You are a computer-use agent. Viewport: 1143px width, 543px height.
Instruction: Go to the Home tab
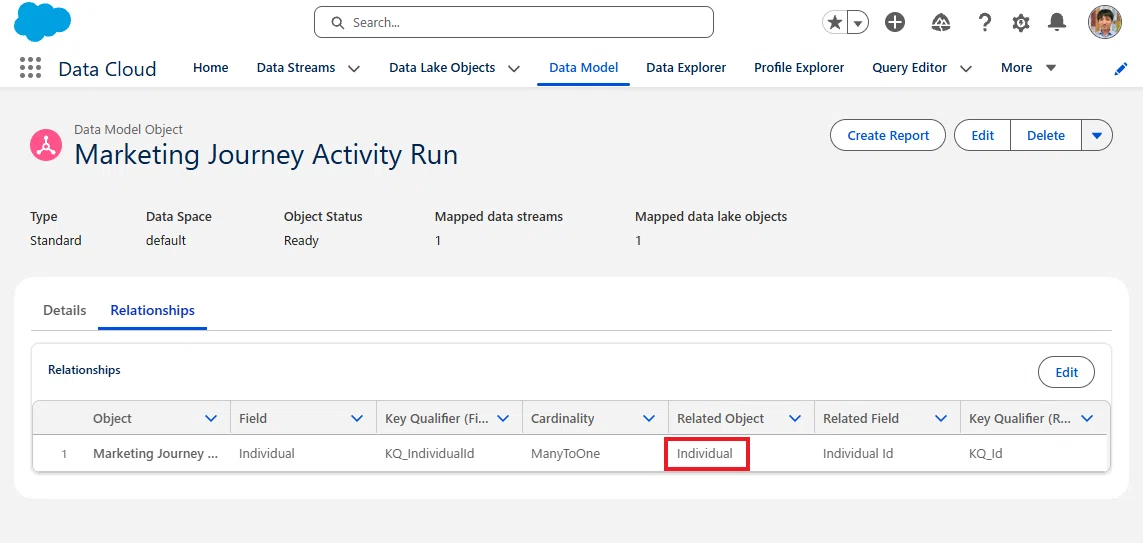pos(211,68)
